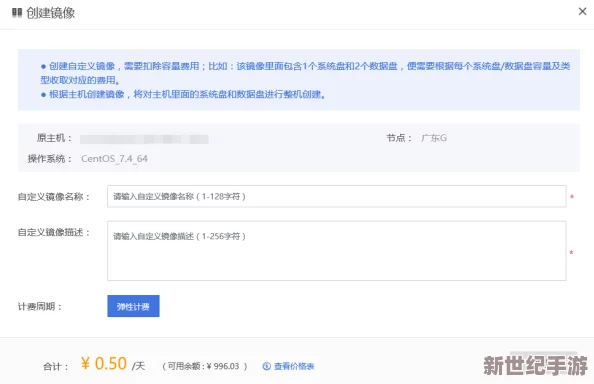594x384 pixels.
Task: Click the 计费周期 label
Action: (40, 306)
